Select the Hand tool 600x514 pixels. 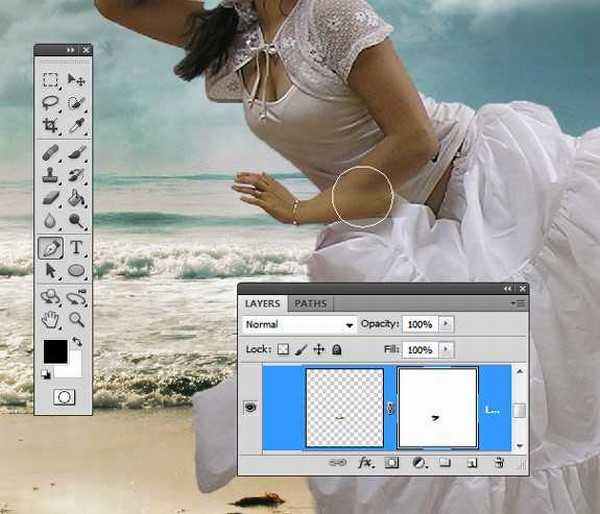tap(50, 320)
